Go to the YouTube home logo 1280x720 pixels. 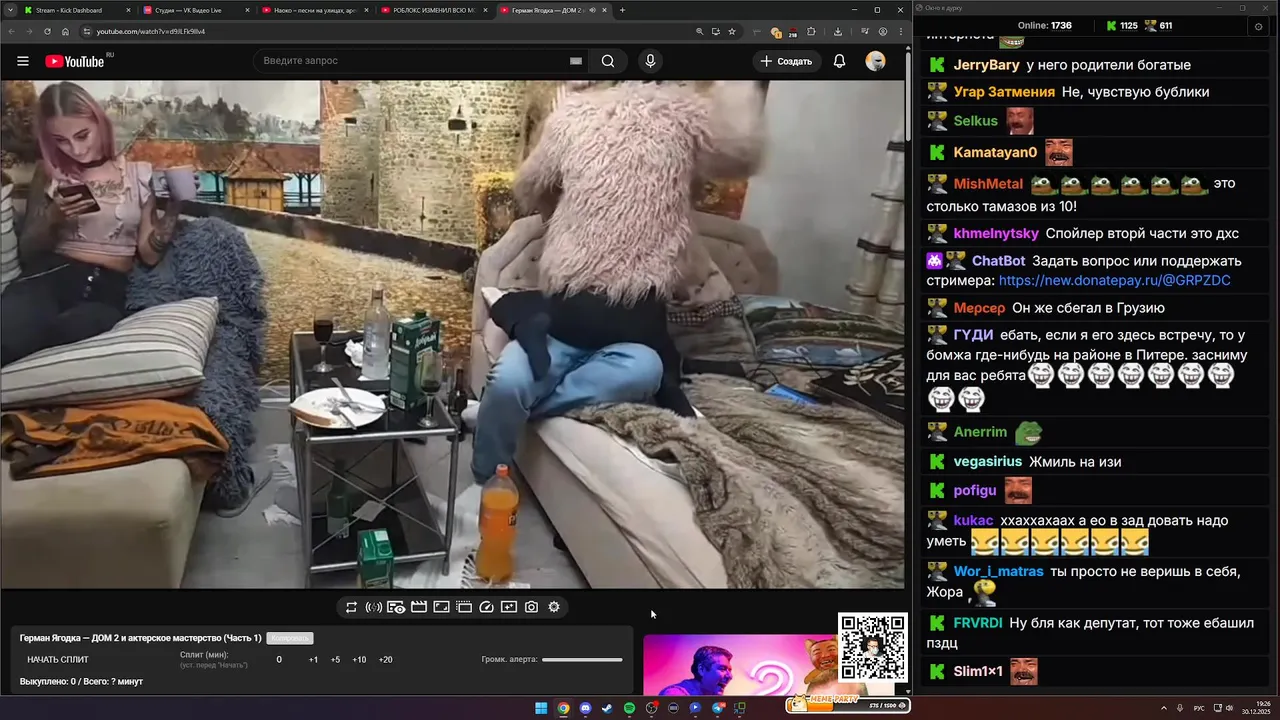[x=75, y=61]
